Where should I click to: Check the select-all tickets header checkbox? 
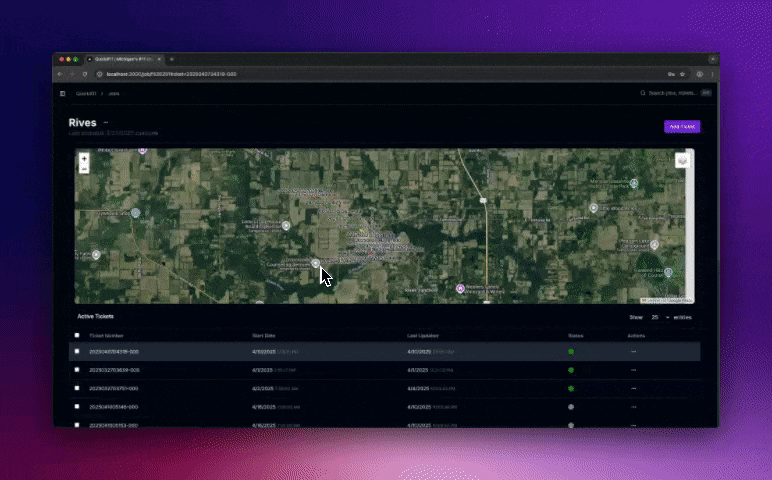click(77, 335)
